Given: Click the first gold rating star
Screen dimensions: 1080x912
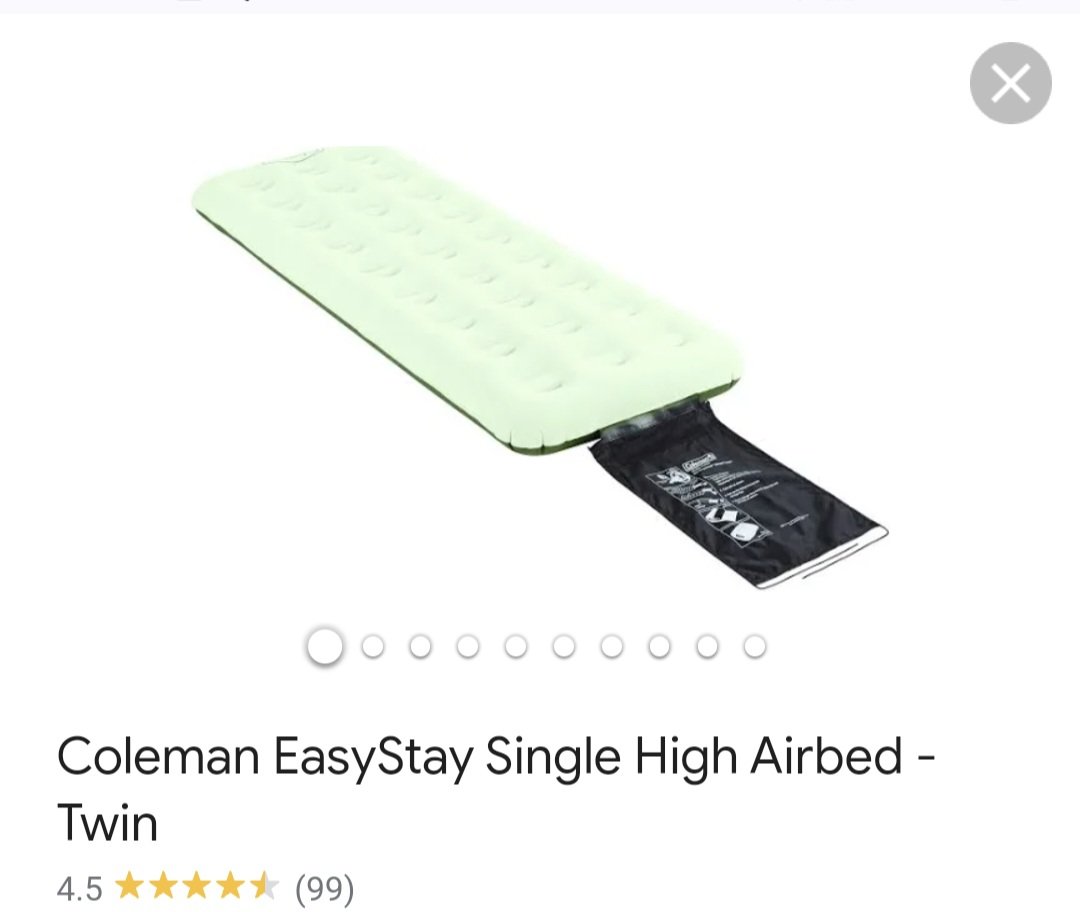Looking at the screenshot, I should click(129, 887).
